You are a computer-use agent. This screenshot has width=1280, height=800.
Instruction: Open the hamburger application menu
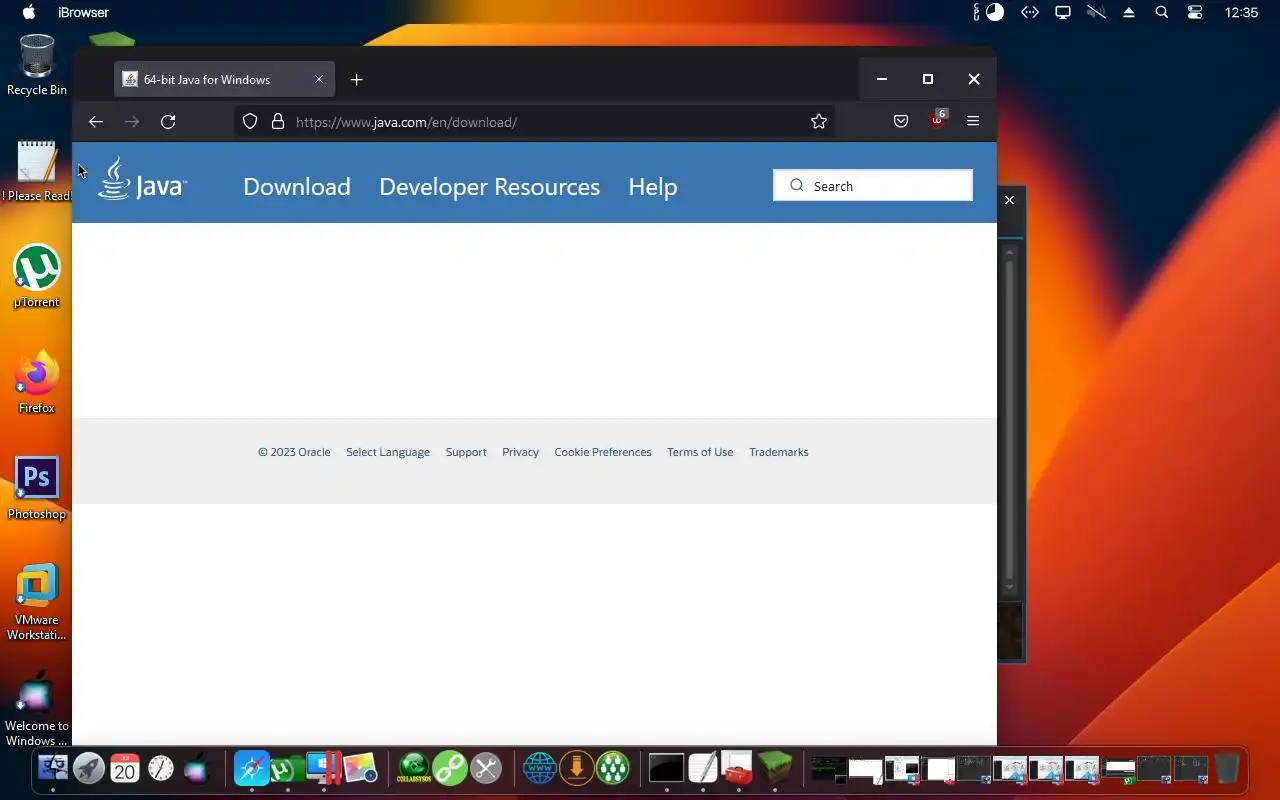point(973,122)
